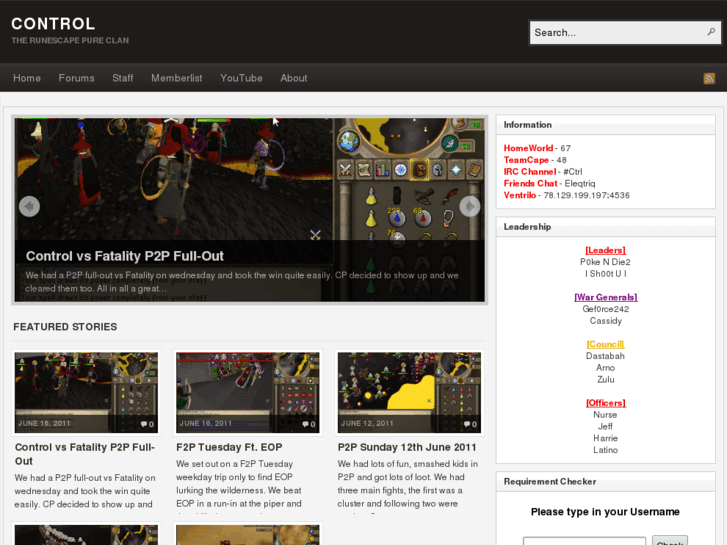Viewport: 727px width, 545px height.
Task: Open the Forums menu item
Action: (77, 78)
